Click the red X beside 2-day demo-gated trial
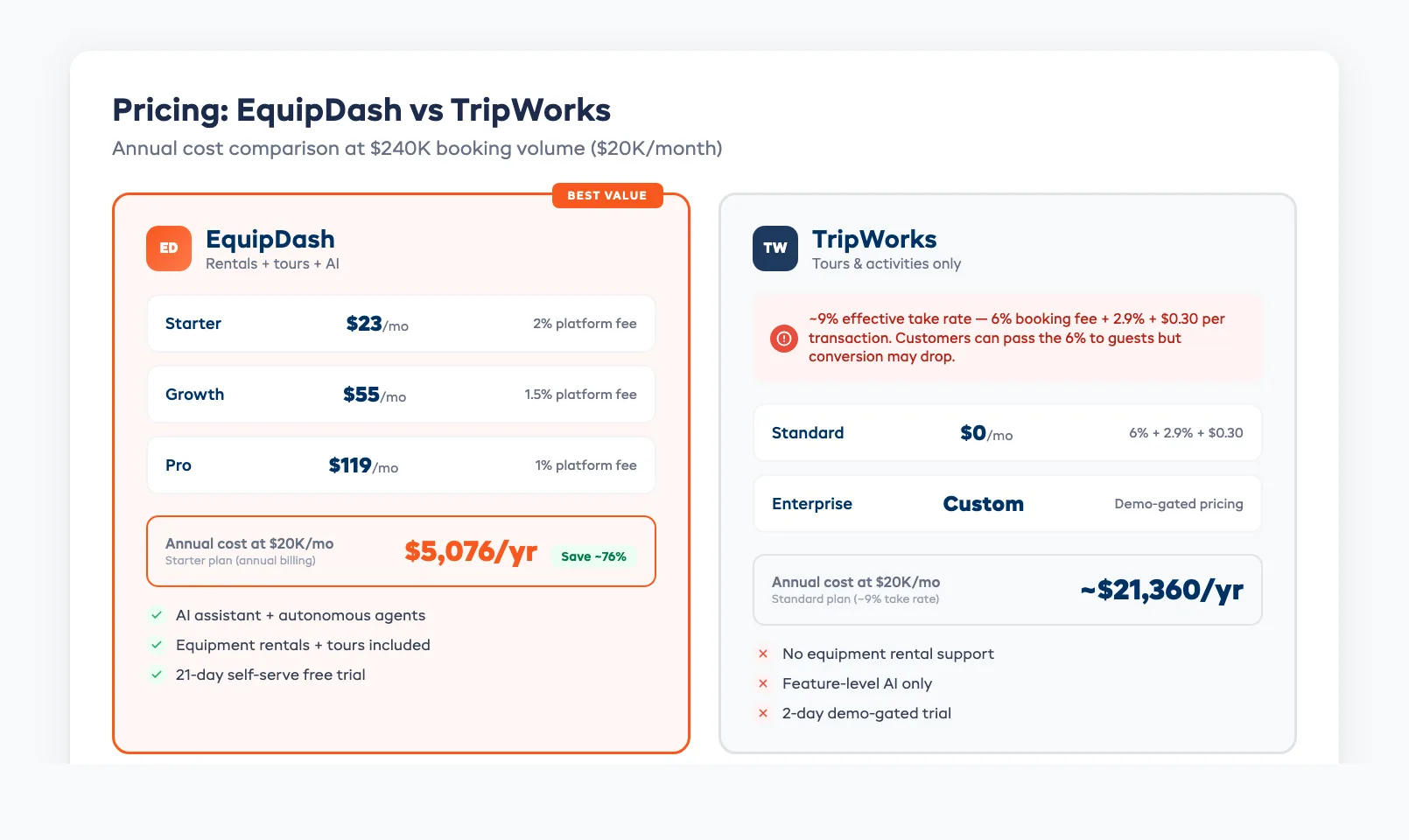The width and height of the screenshot is (1409, 840). click(x=762, y=713)
